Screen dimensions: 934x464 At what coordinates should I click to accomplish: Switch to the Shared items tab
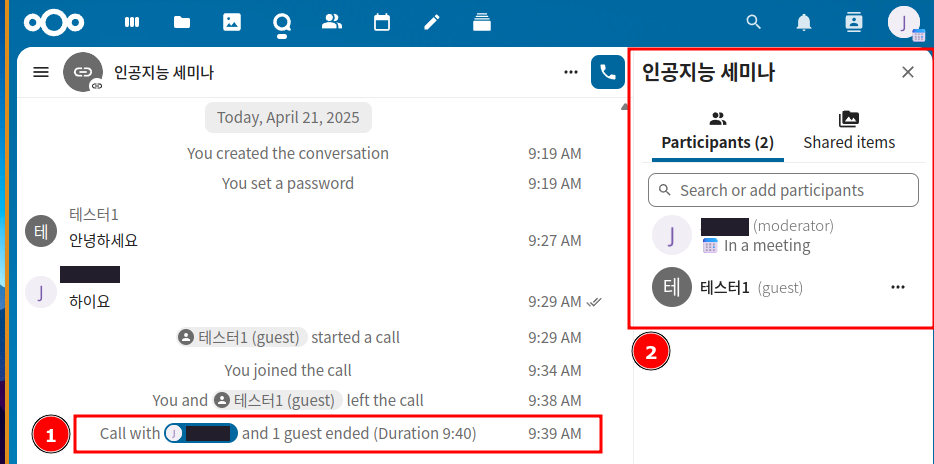(849, 131)
